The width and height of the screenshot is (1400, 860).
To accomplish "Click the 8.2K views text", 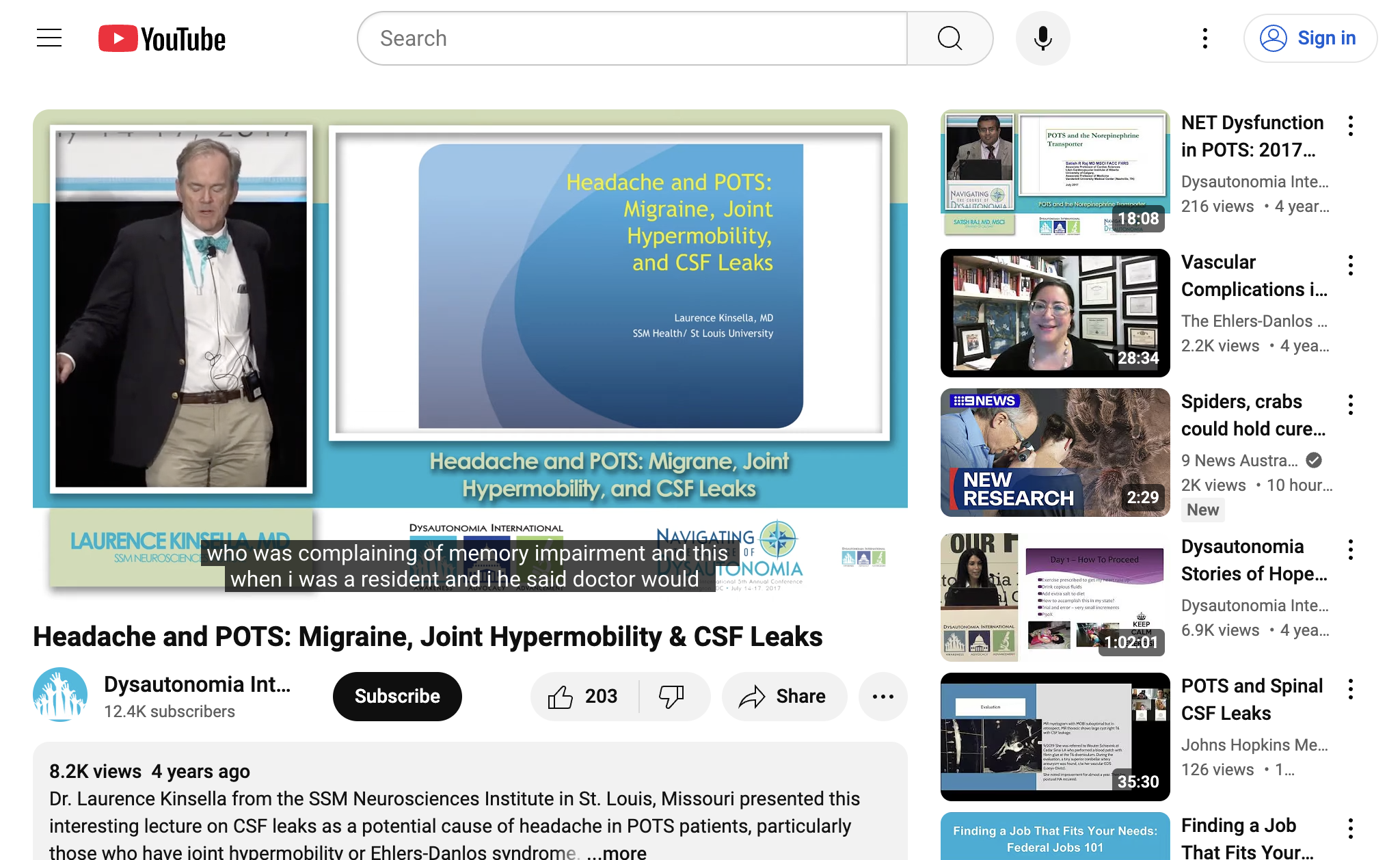I will (x=95, y=771).
